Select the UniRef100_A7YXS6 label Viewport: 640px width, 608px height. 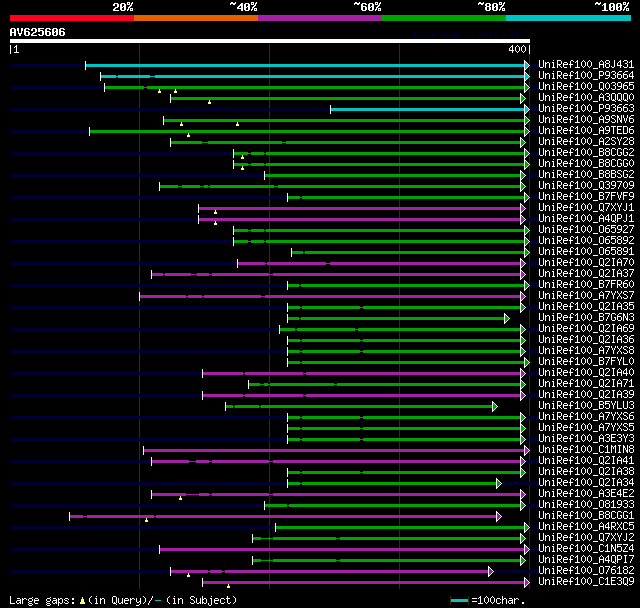586,417
